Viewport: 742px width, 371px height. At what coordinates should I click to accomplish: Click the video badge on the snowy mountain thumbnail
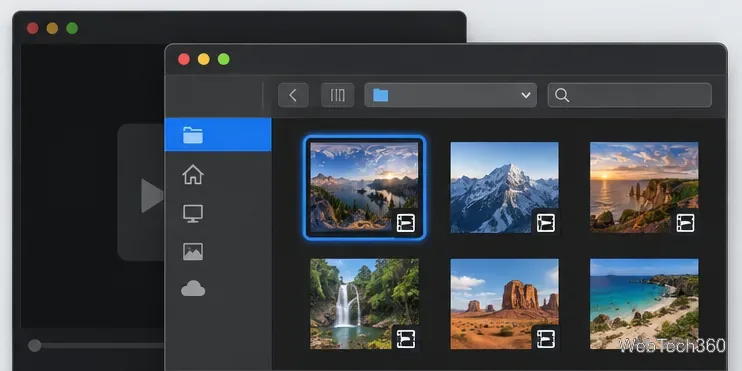click(x=546, y=222)
